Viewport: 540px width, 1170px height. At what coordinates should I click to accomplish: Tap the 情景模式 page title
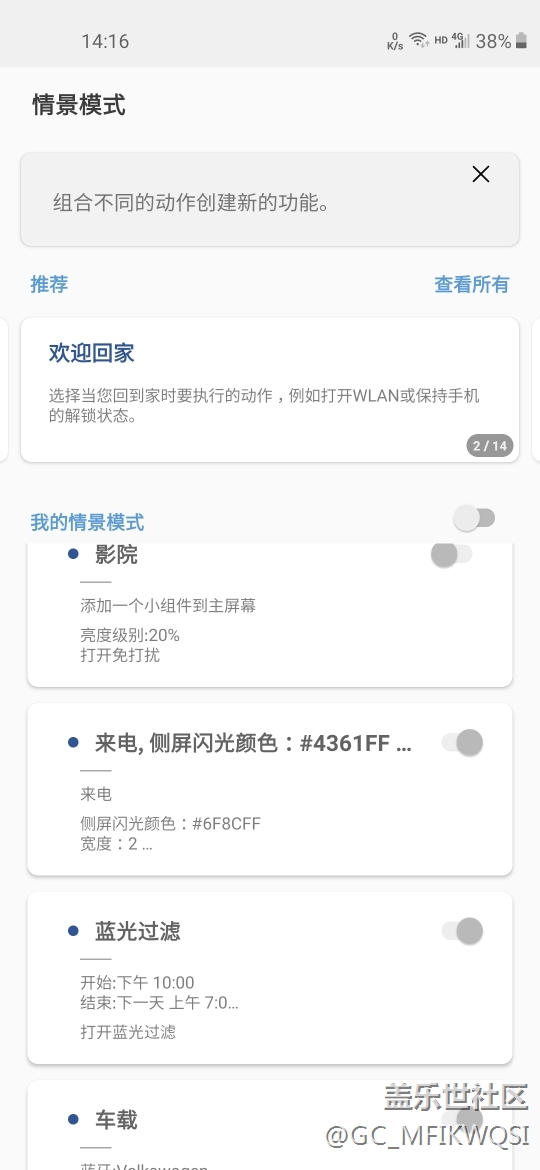tap(79, 105)
